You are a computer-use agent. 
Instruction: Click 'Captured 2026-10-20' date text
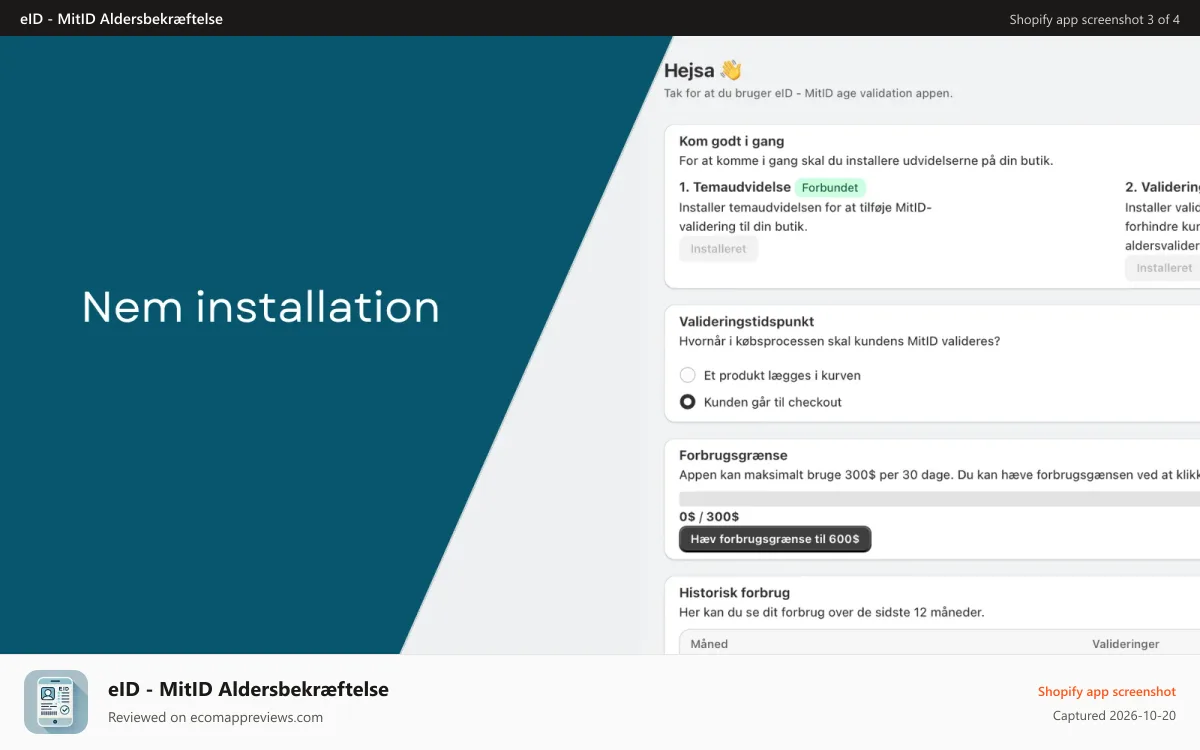(1114, 716)
